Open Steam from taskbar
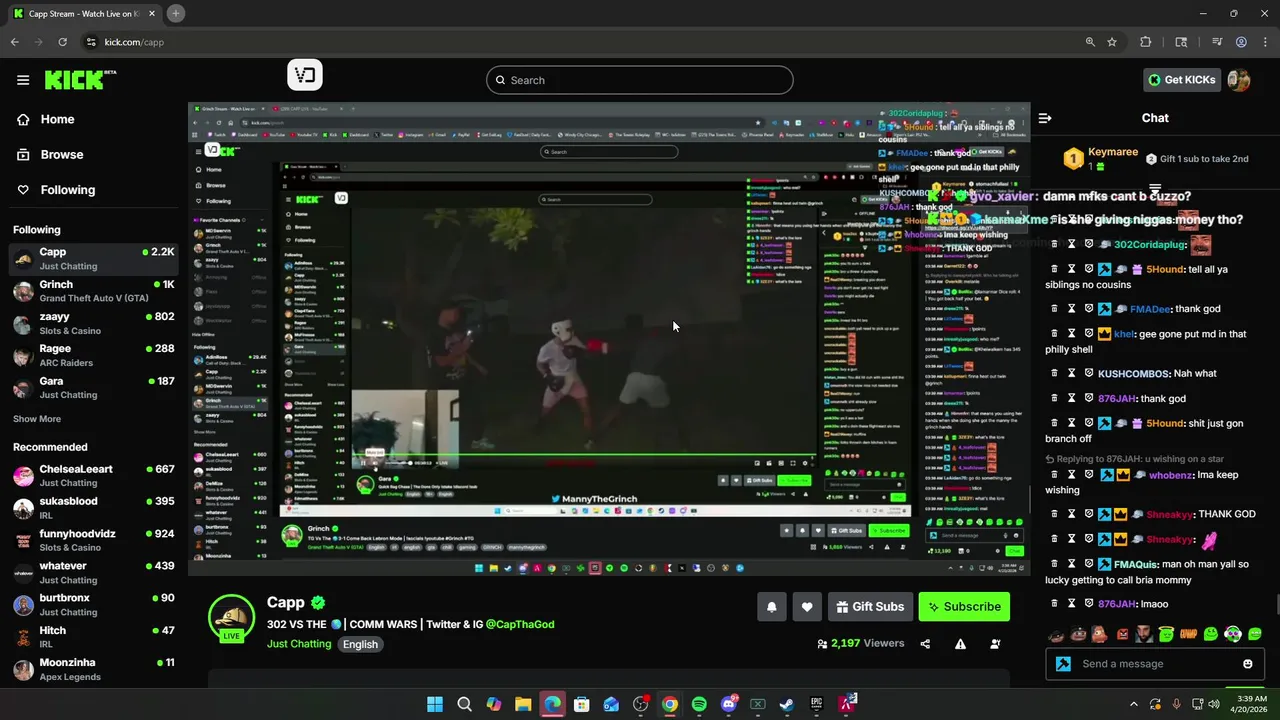1280x720 pixels. point(787,704)
